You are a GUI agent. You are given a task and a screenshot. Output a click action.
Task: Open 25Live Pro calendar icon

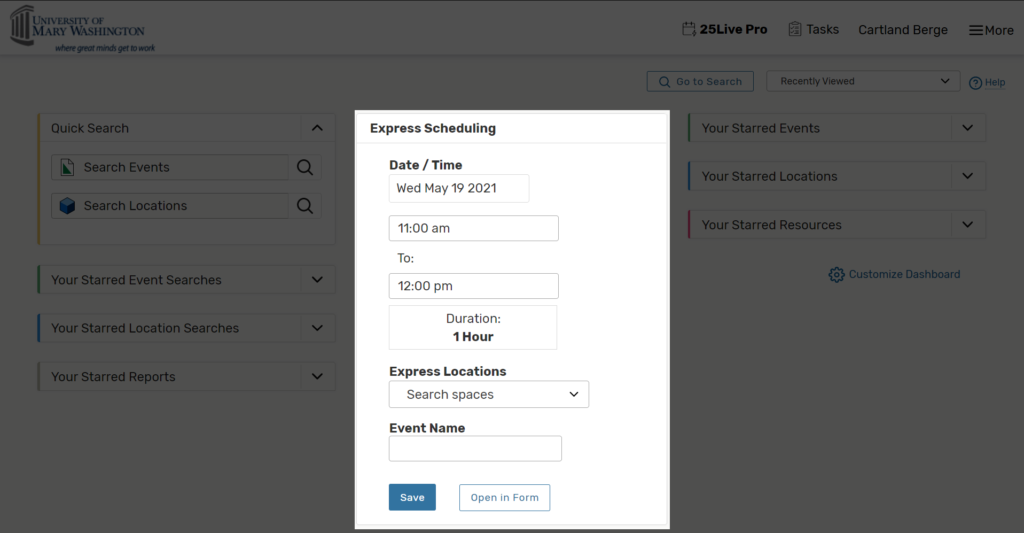pos(688,29)
